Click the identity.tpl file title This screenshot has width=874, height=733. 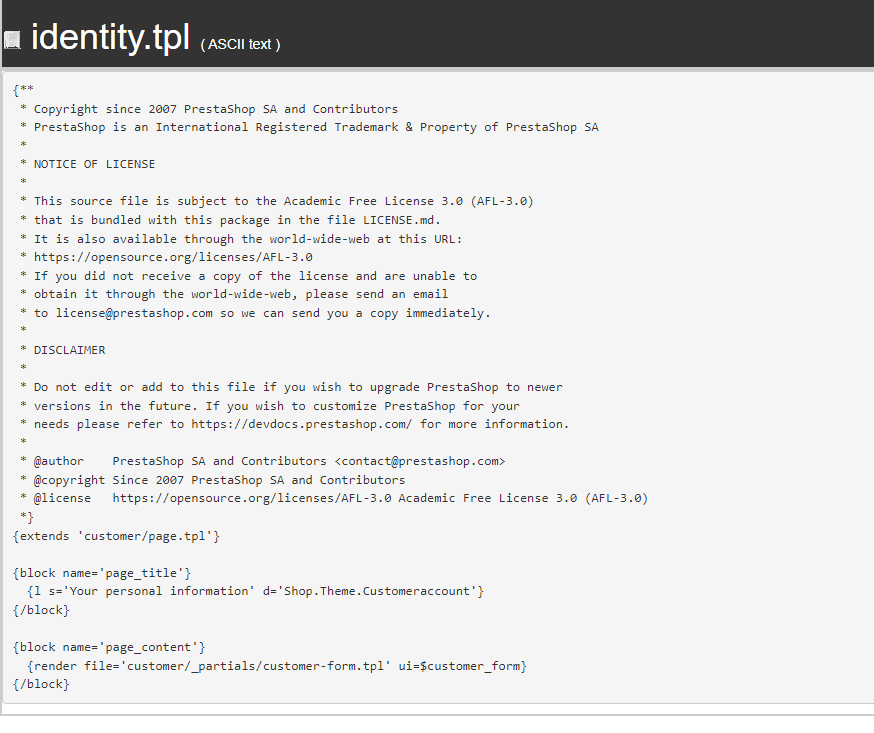(110, 37)
